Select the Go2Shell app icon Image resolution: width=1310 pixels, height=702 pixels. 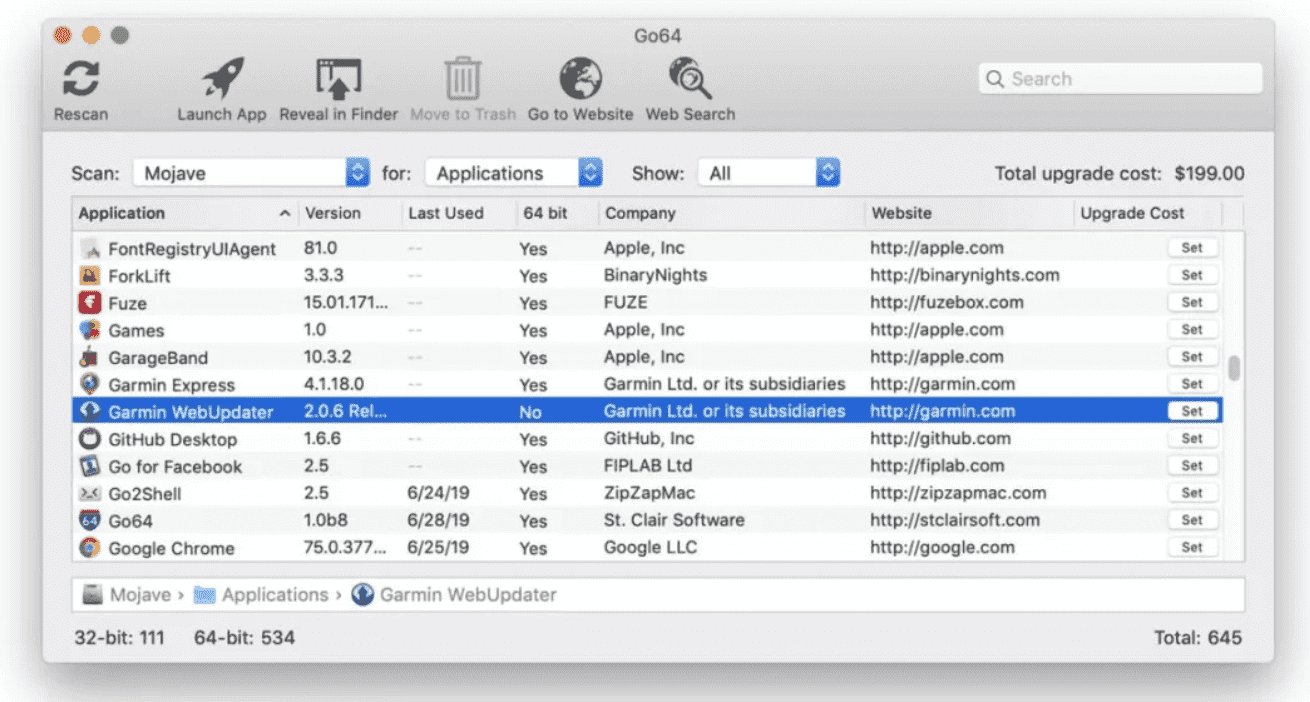(x=90, y=493)
